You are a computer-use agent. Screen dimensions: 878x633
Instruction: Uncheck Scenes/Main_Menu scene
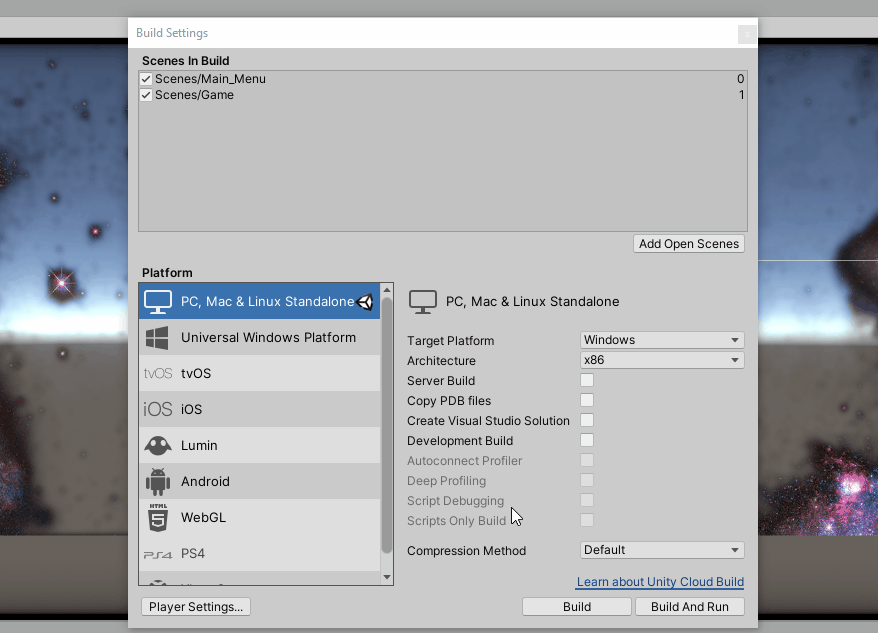[146, 79]
